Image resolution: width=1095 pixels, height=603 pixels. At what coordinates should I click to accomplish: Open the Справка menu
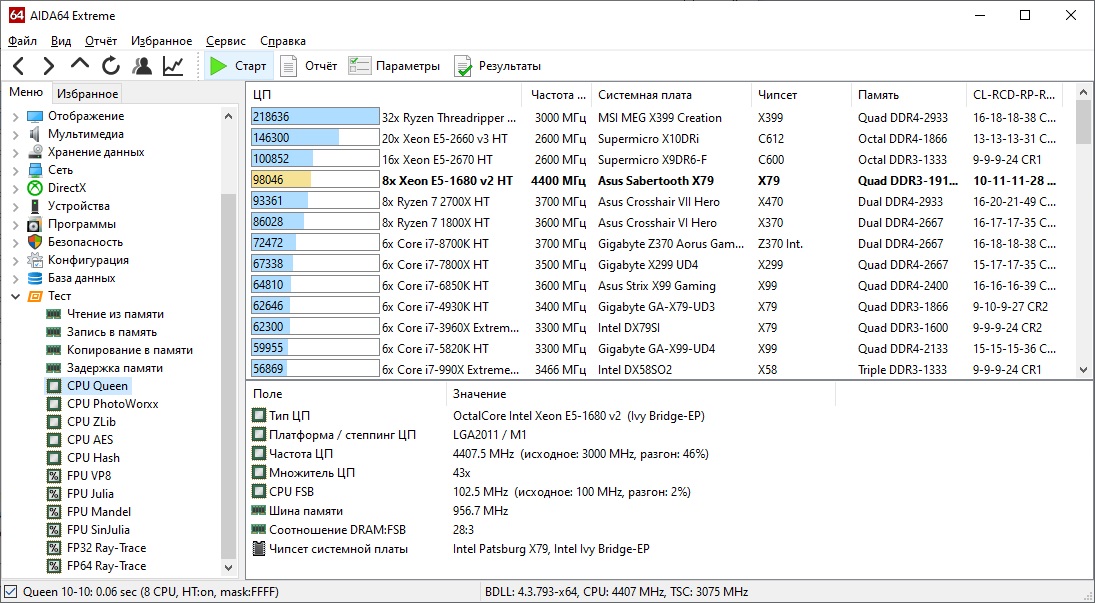(283, 41)
